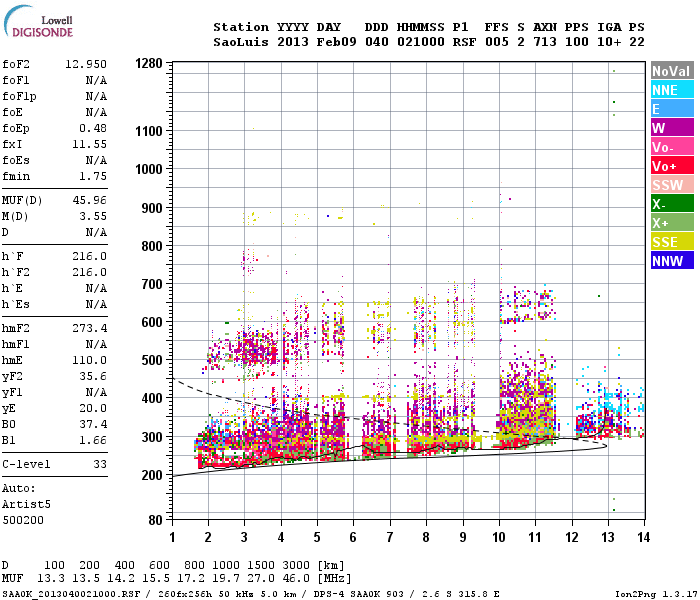Click the B1 value 1.66
700x600 pixels.
click(93, 440)
